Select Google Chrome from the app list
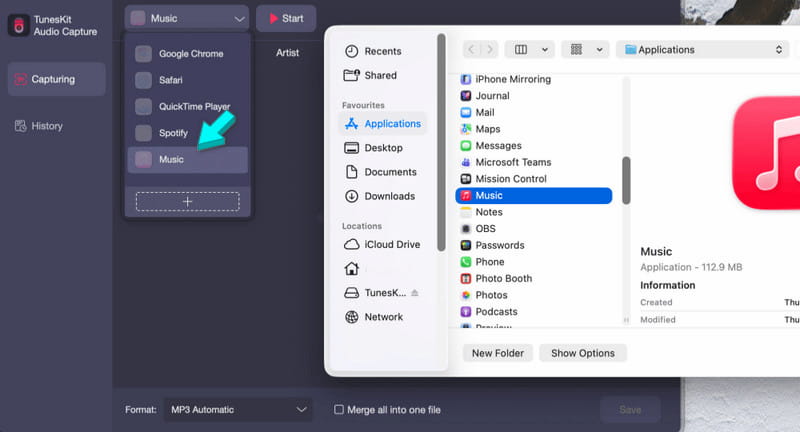This screenshot has height=432, width=800. (187, 54)
